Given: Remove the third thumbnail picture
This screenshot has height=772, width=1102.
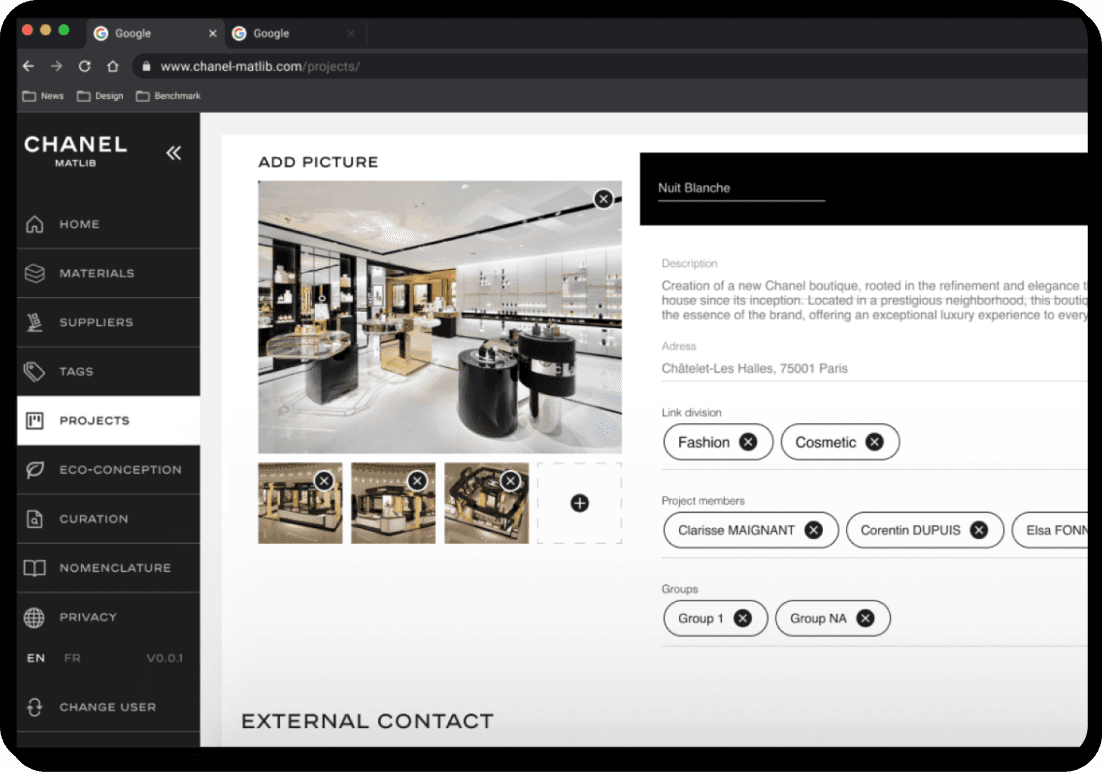Looking at the screenshot, I should [x=511, y=481].
